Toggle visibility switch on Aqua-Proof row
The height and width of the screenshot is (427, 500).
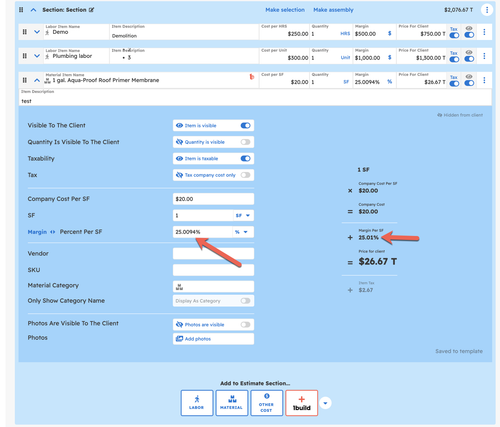click(469, 83)
